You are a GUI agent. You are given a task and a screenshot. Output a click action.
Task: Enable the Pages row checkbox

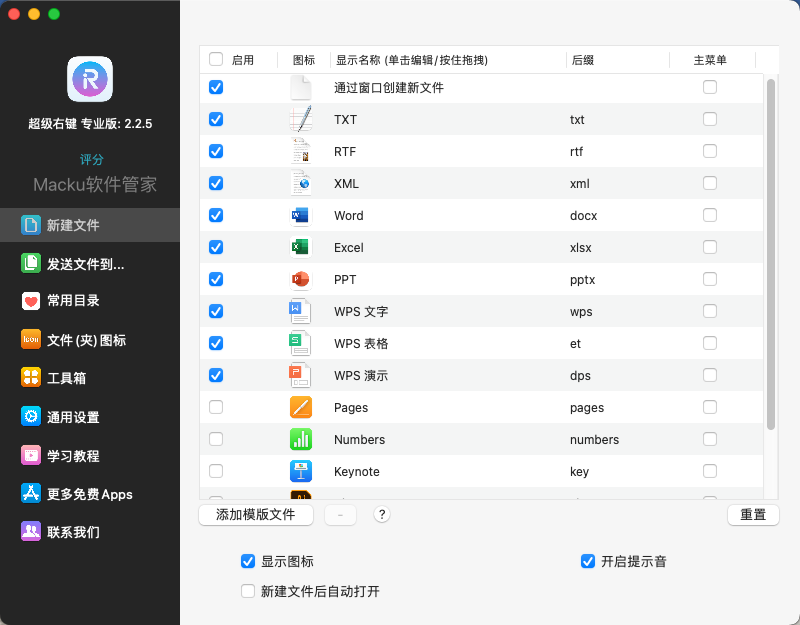(x=216, y=407)
